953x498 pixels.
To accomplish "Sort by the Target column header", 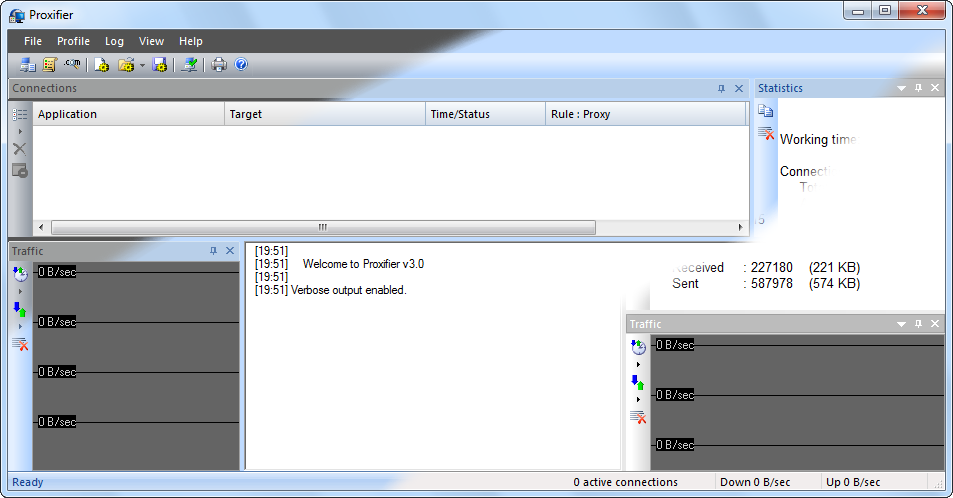I will (x=325, y=114).
